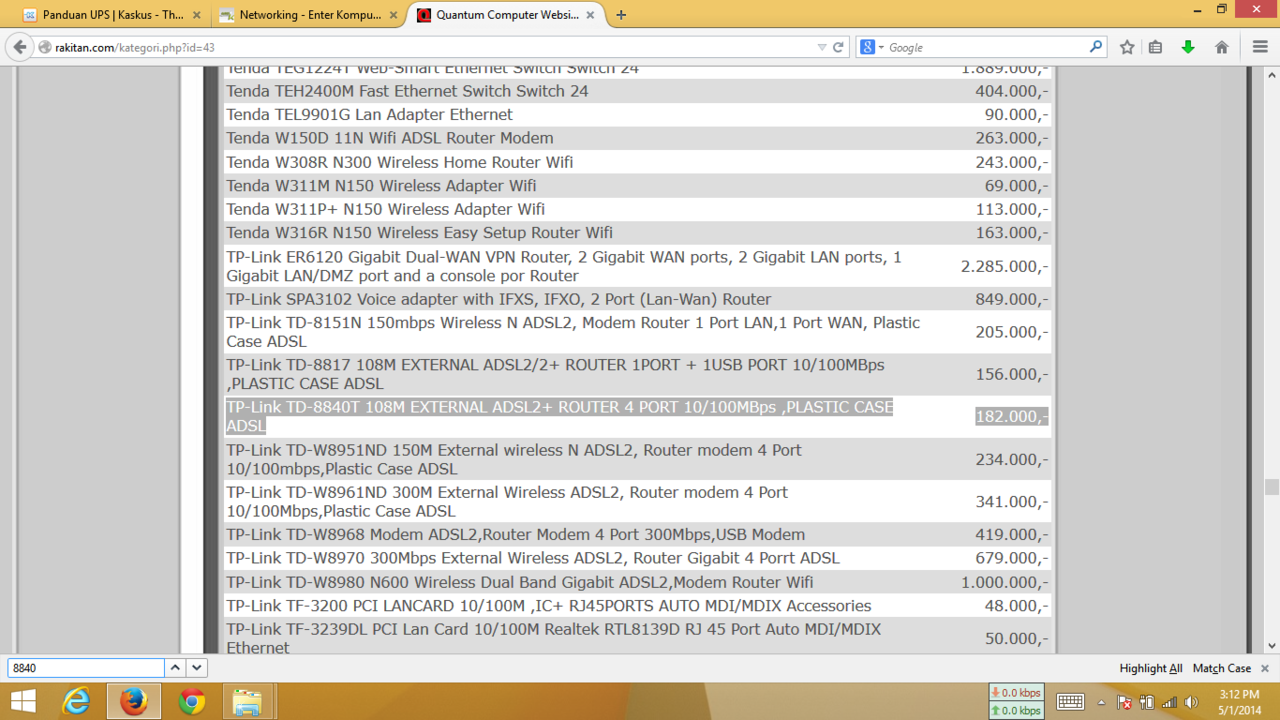This screenshot has height=720, width=1280.
Task: Click highlighted TP-Link TD-8840T row
Action: coord(638,416)
